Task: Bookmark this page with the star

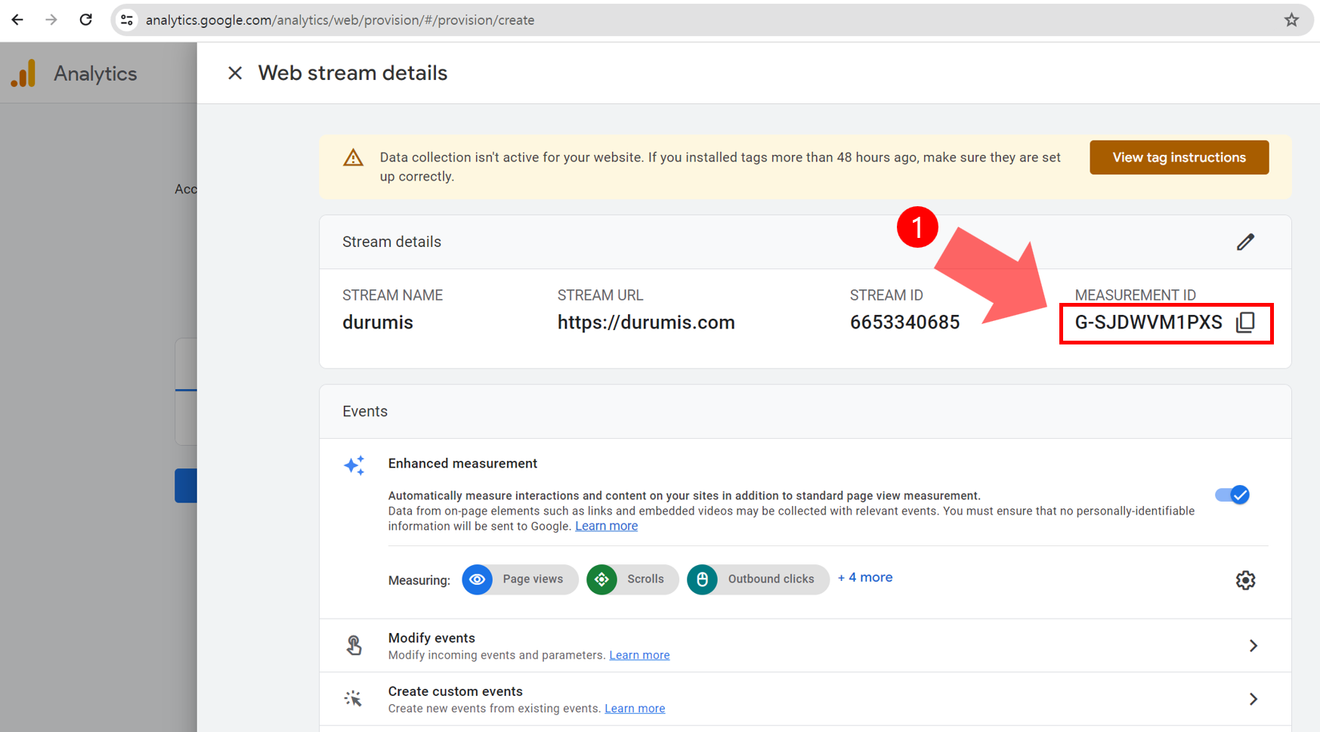Action: coord(1291,20)
